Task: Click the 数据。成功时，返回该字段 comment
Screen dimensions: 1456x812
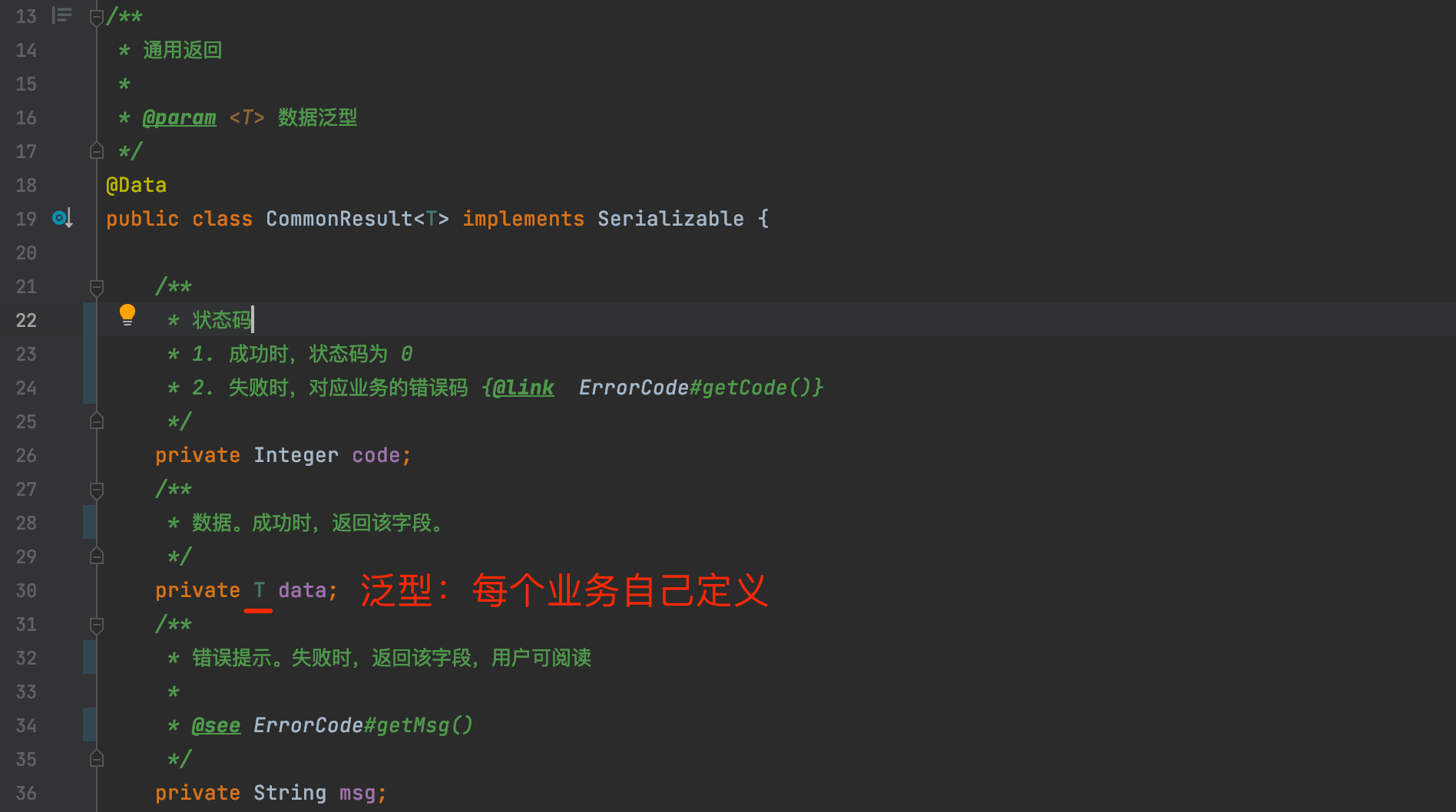Action: pyautogui.click(x=316, y=523)
